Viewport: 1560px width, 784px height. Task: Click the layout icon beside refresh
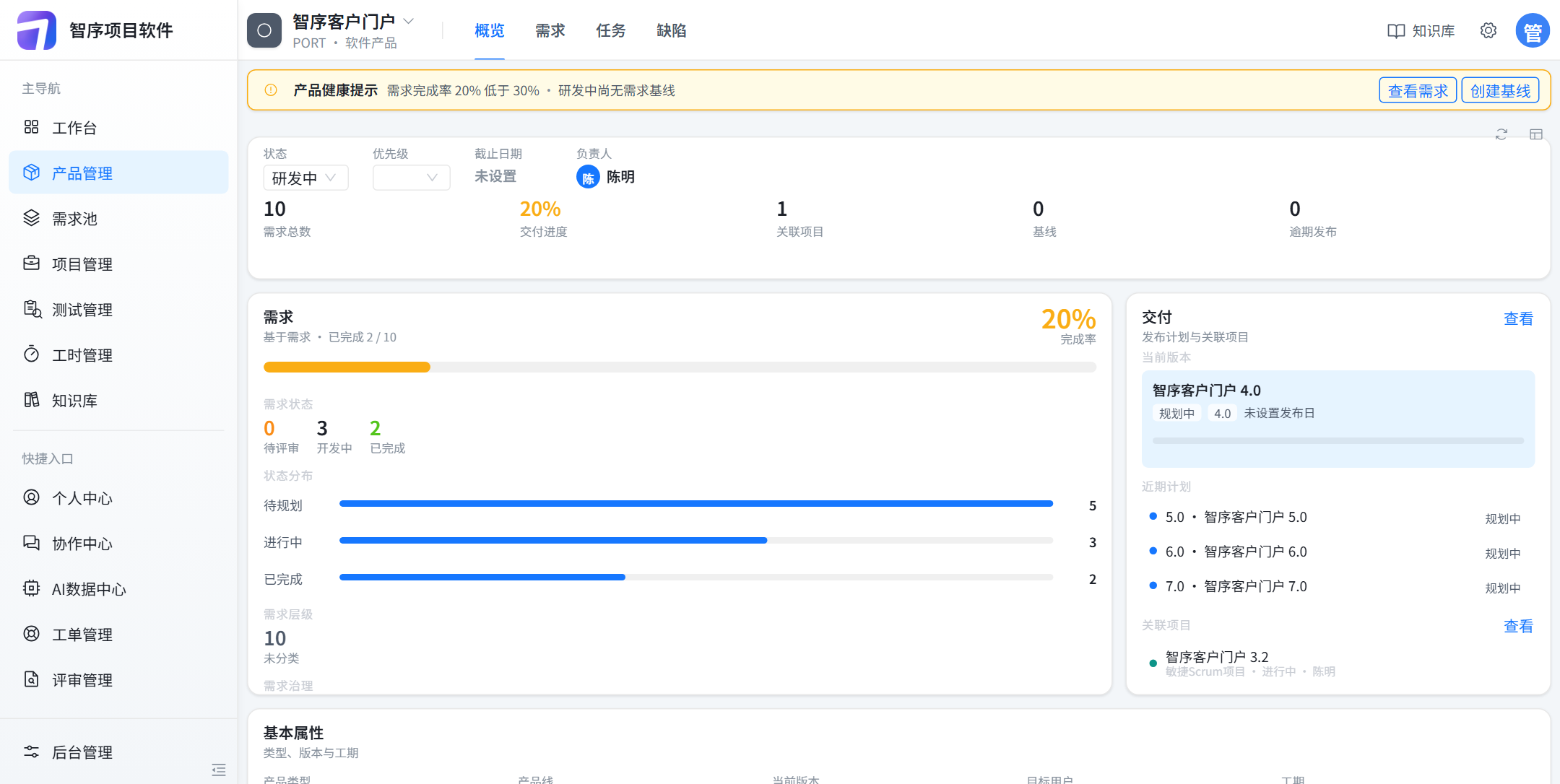(x=1536, y=134)
